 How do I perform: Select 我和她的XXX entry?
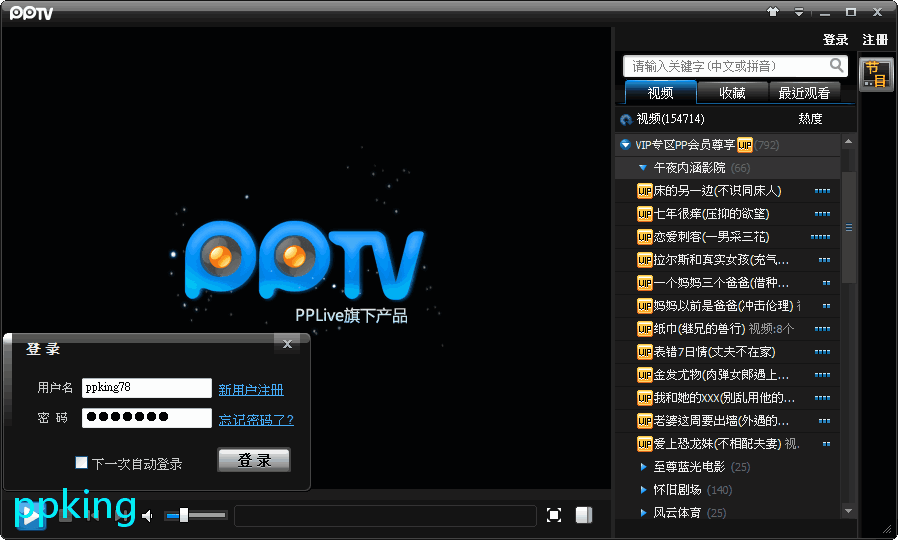pos(724,398)
